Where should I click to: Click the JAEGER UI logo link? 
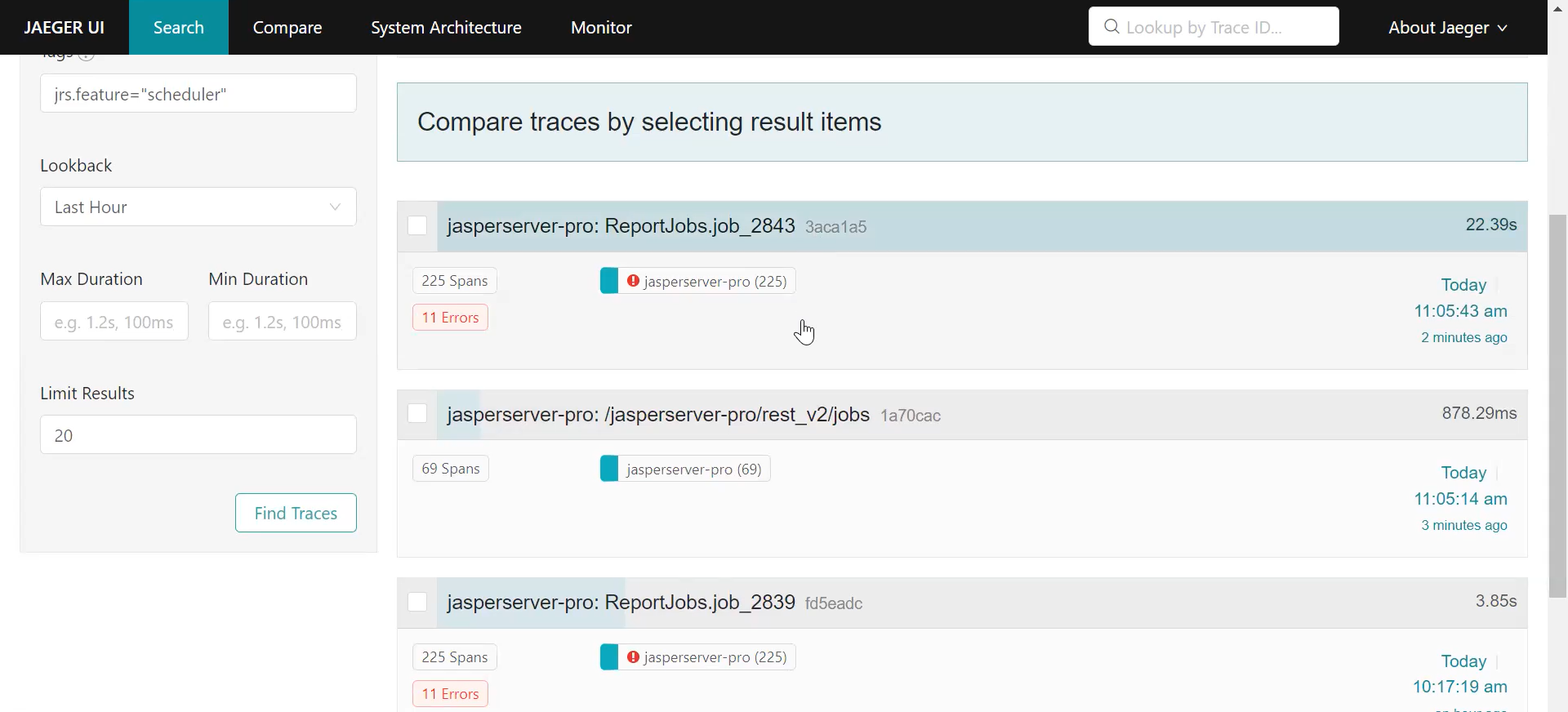point(64,27)
